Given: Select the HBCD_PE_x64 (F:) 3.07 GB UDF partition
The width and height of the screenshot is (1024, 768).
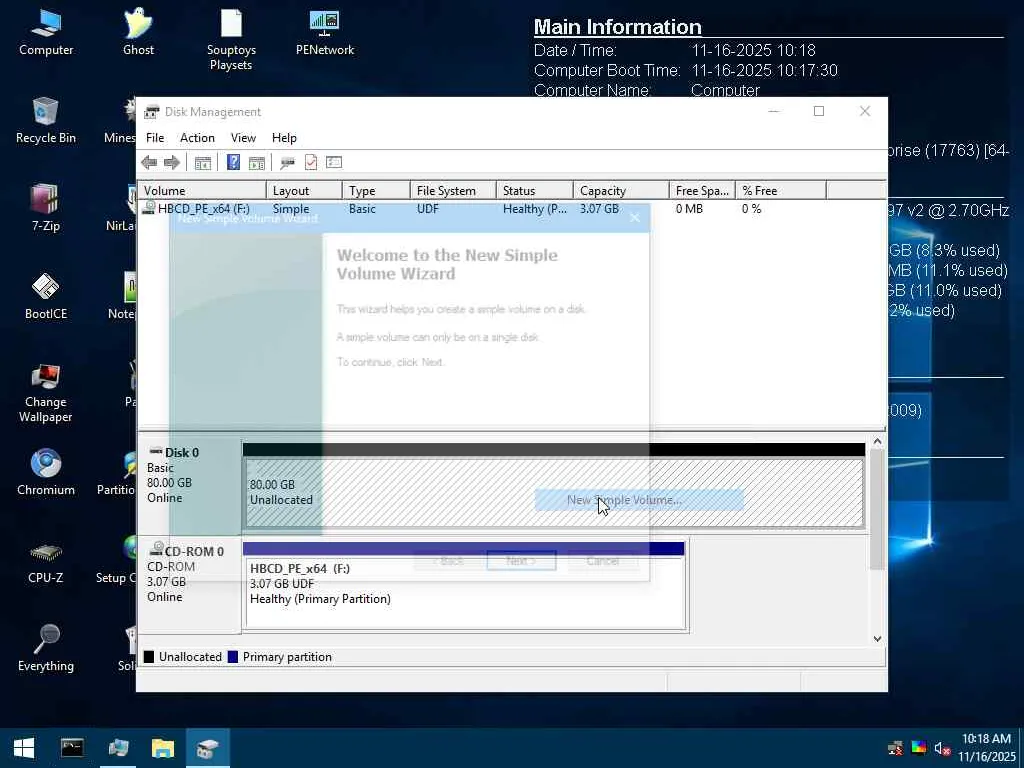Looking at the screenshot, I should click(465, 591).
